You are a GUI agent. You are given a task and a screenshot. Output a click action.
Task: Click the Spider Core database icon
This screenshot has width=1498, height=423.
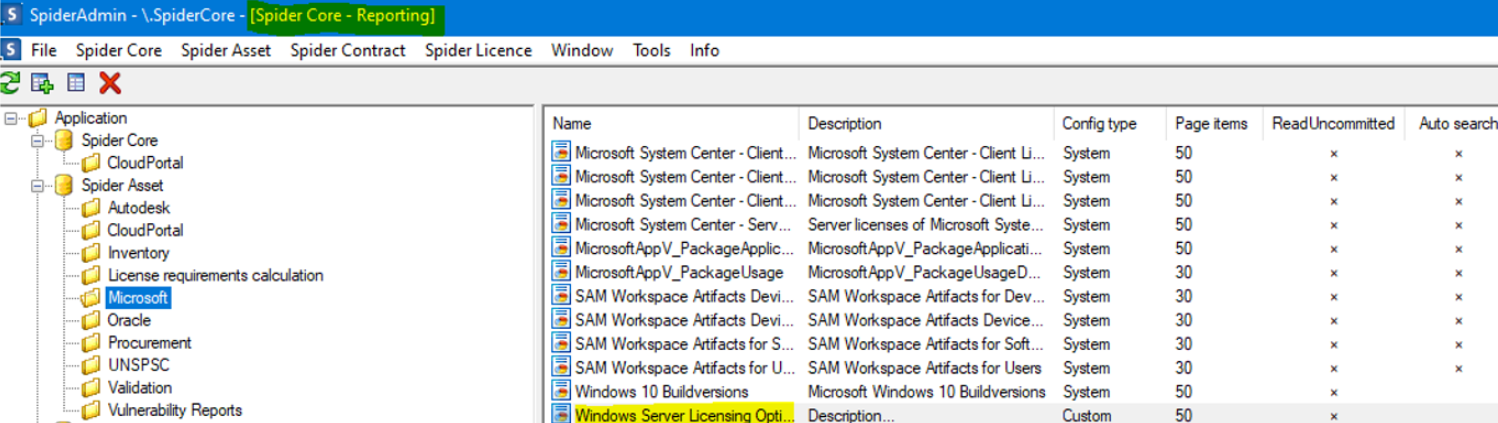tap(64, 140)
